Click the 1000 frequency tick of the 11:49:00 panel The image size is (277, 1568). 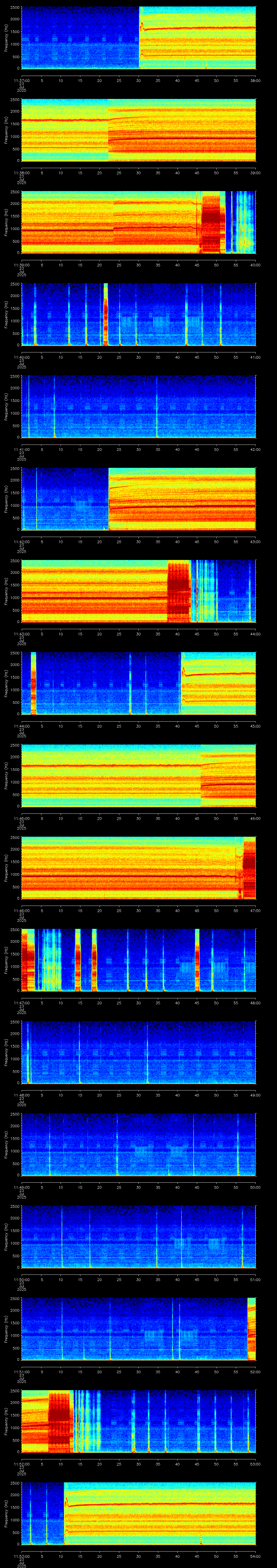click(15, 1151)
